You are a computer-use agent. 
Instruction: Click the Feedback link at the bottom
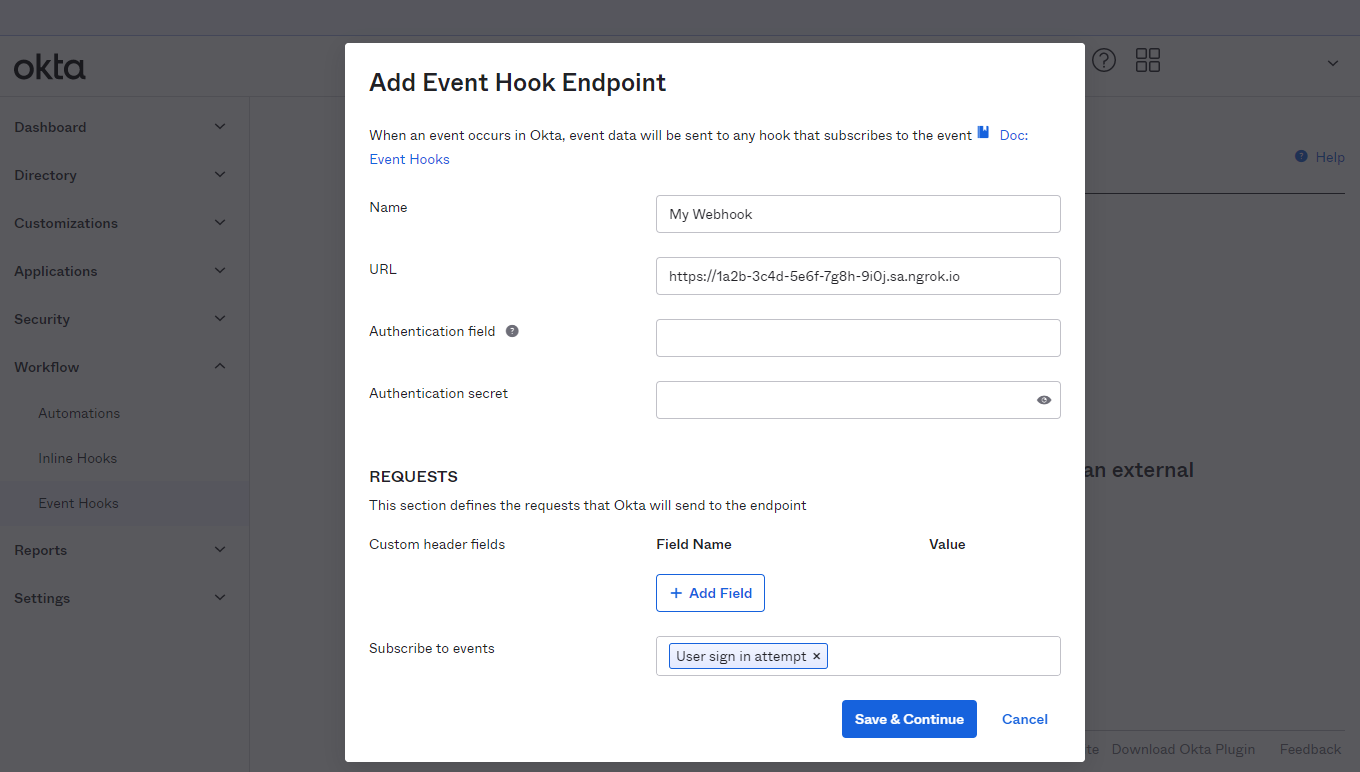[x=1309, y=748]
